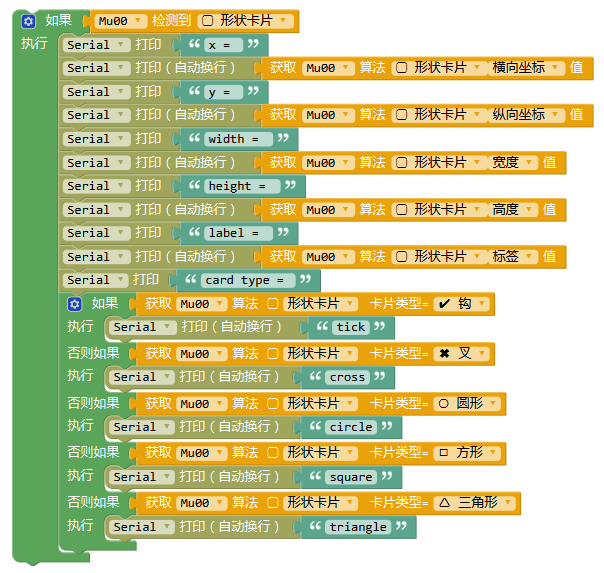This screenshot has width=604, height=573.
Task: Open the Serial dropdown in the 'height =' print row
Action: coord(95,186)
